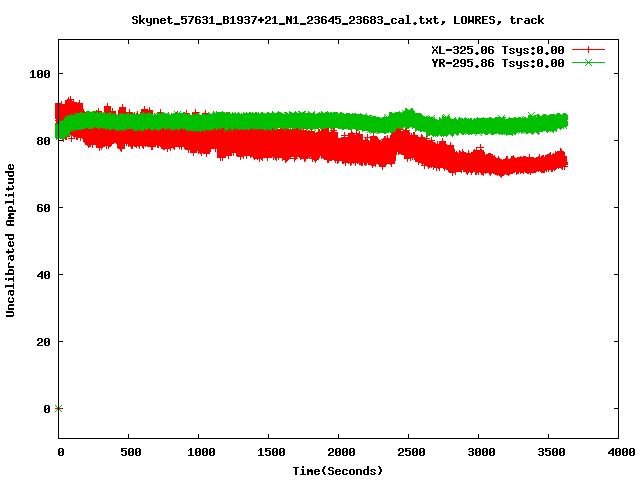
Task: Click the Uncalibrated Amplitude axis label
Action: tap(10, 240)
